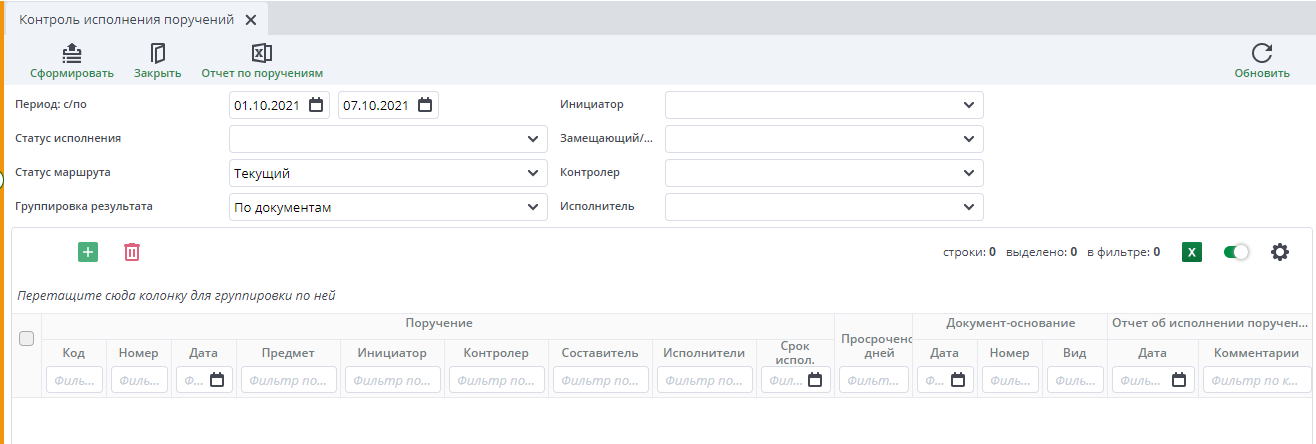The image size is (1316, 444).
Task: Check the select-all rows checkbox
Action: [27, 338]
